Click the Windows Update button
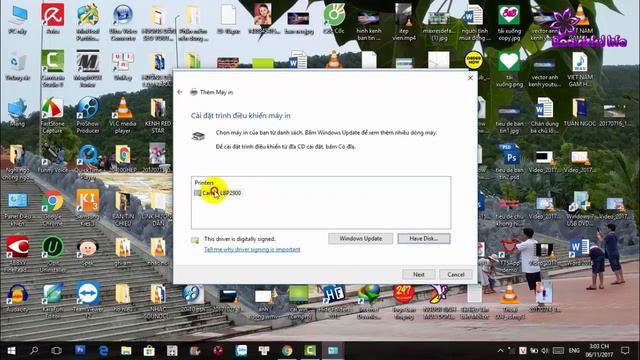Screen dimensions: 640x360 pyautogui.click(x=360, y=238)
